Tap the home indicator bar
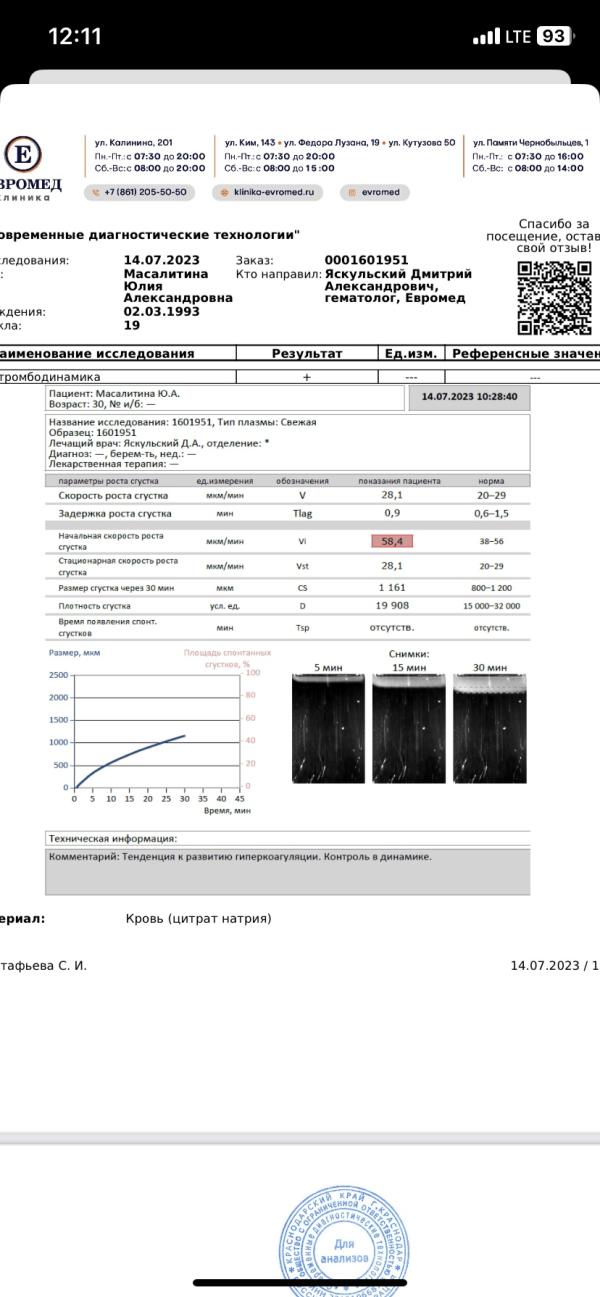 point(300,1283)
